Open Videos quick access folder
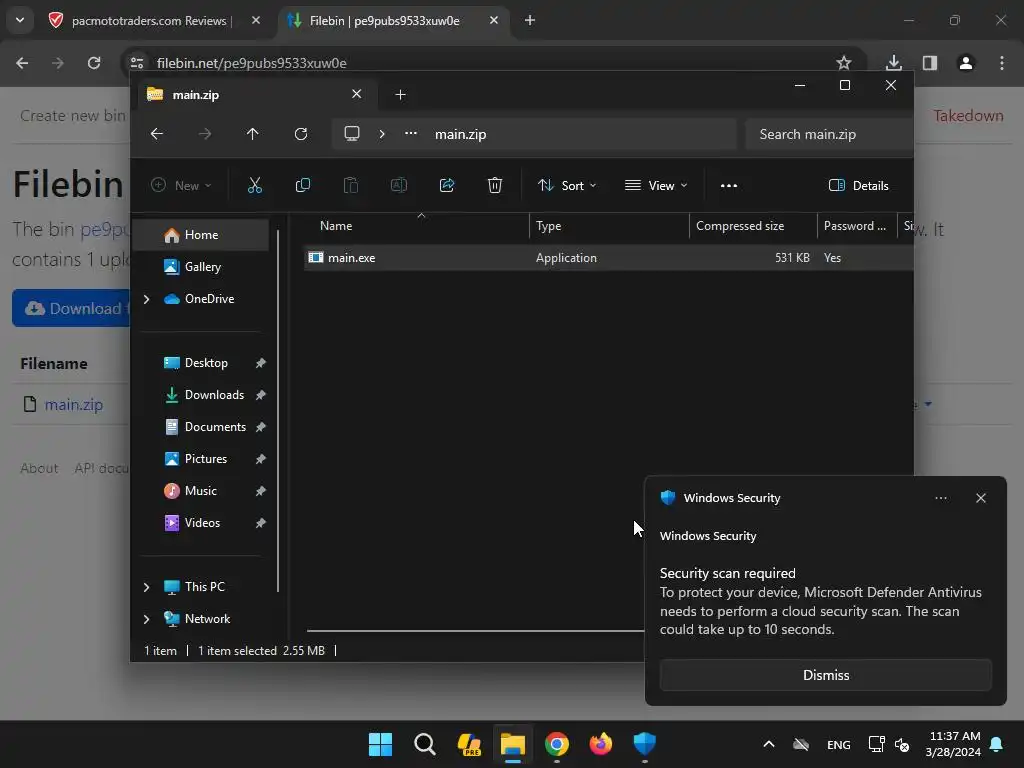 click(201, 523)
